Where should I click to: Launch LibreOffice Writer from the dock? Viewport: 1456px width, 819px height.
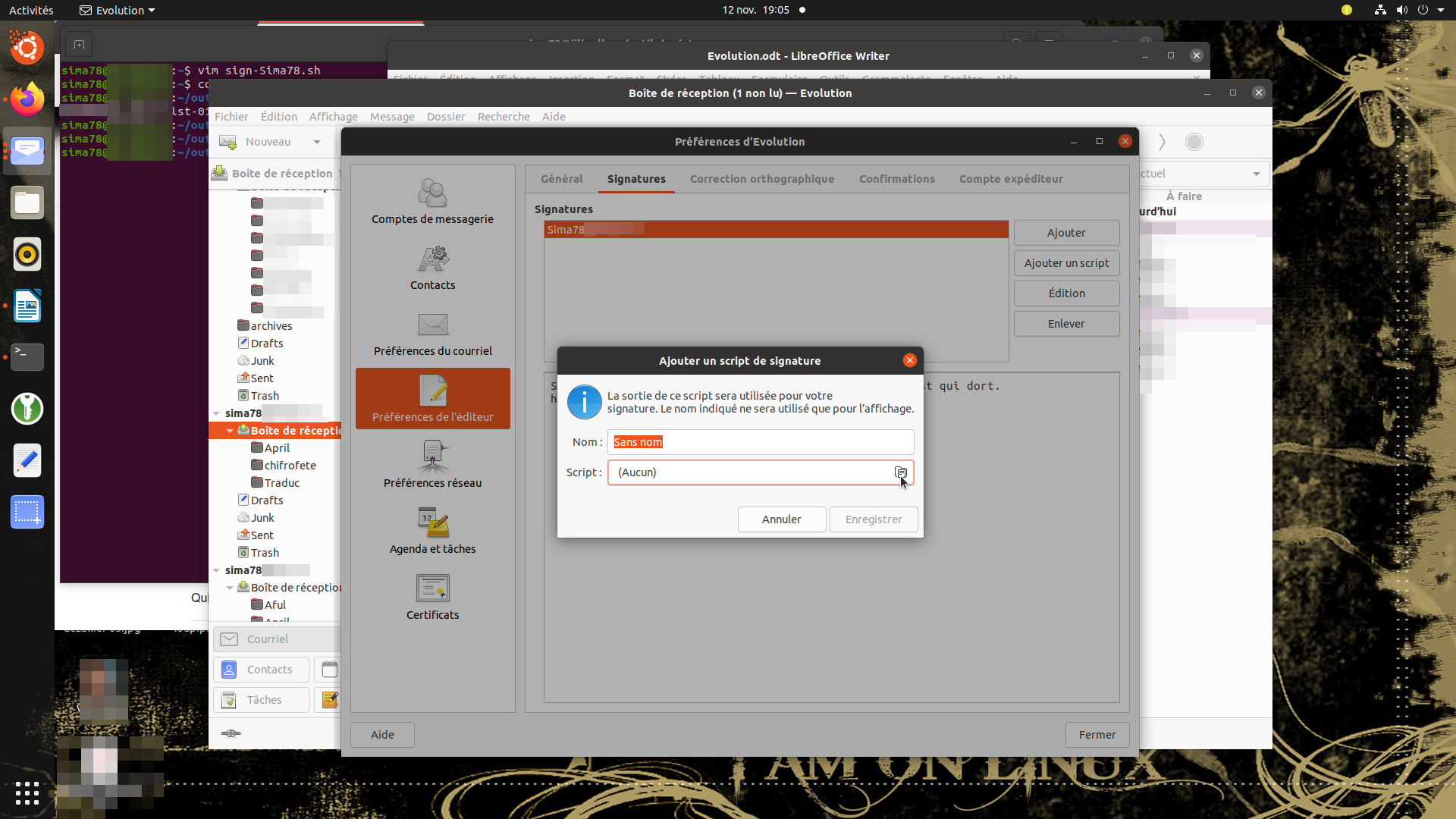point(27,306)
